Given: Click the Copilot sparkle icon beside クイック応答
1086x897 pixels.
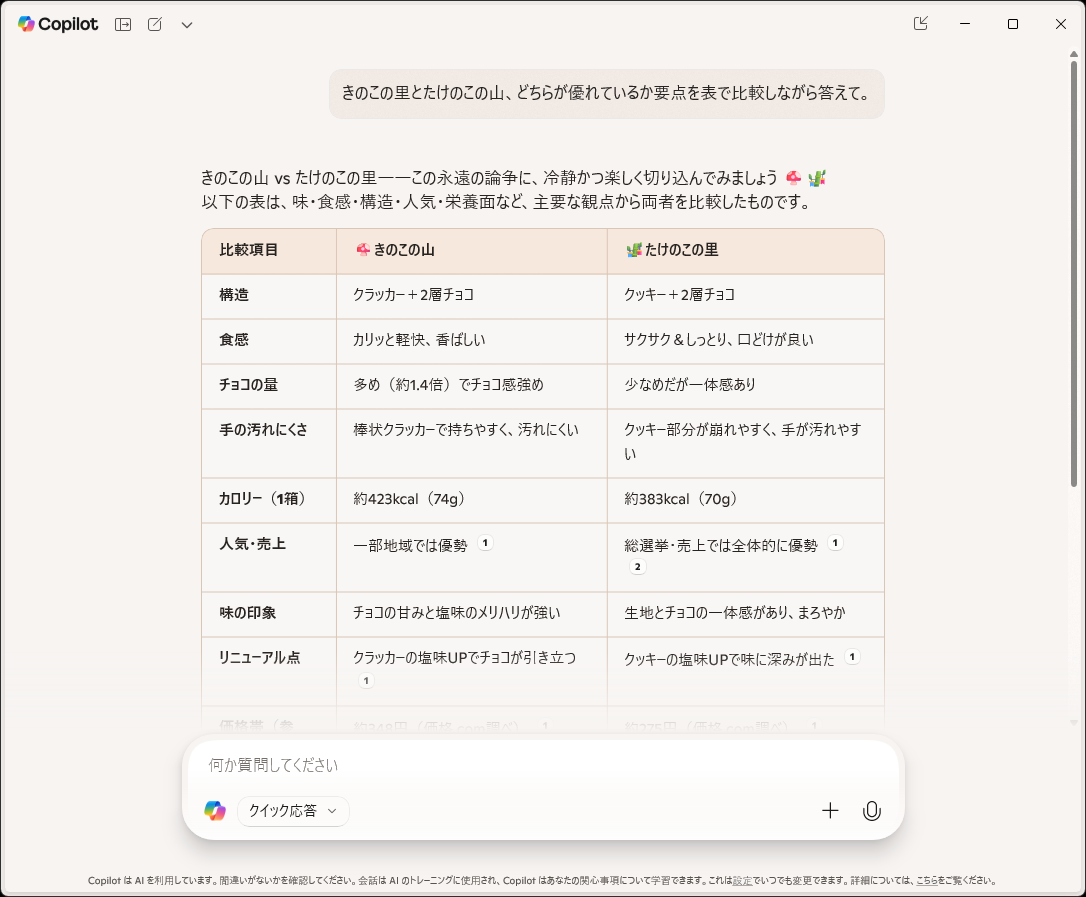Looking at the screenshot, I should click(216, 810).
